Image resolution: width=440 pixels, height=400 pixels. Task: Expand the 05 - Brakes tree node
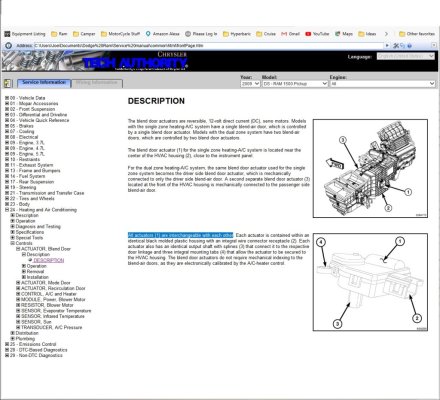coord(7,126)
